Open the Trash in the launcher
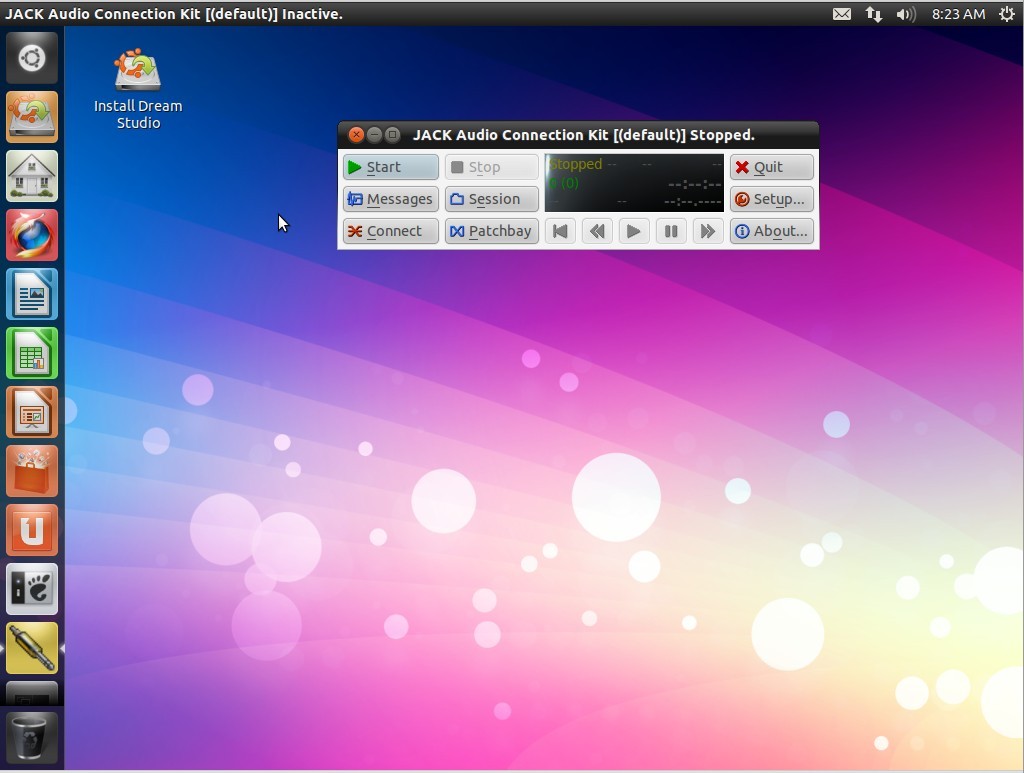Screen dimensions: 1024x773 click(32, 736)
